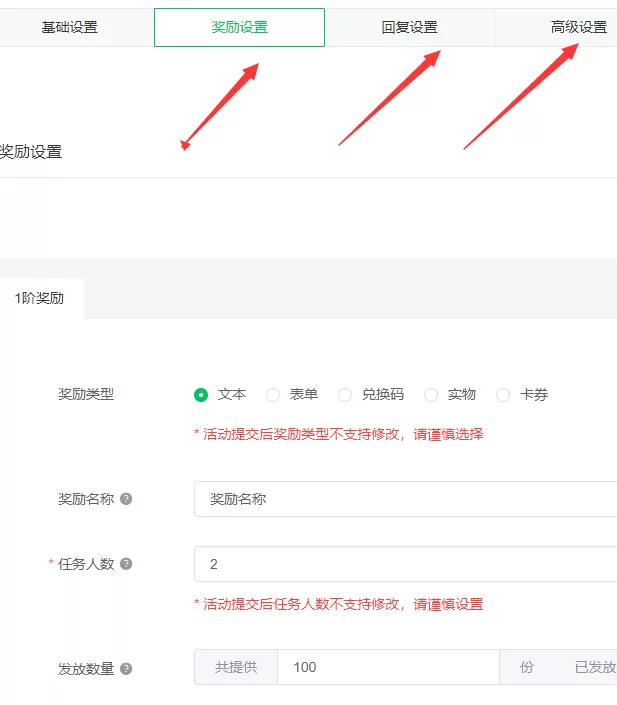Click the 奖励类型 label
617x705 pixels.
[86, 394]
